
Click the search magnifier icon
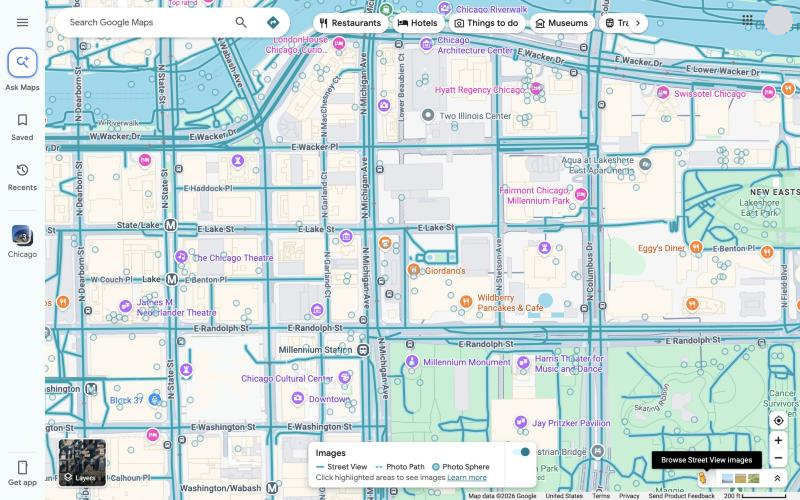[241, 22]
